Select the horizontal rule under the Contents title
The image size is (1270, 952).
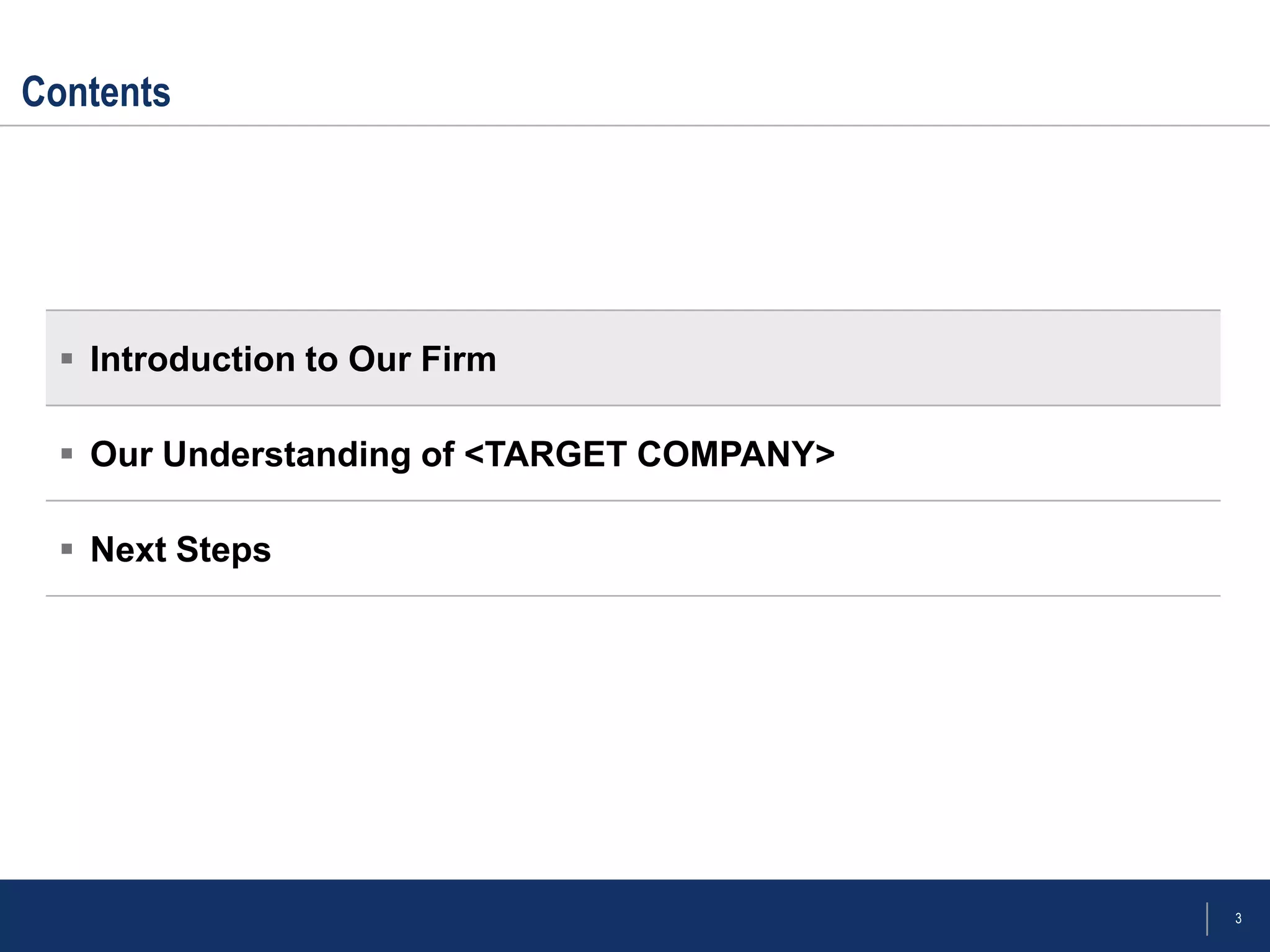click(x=635, y=126)
